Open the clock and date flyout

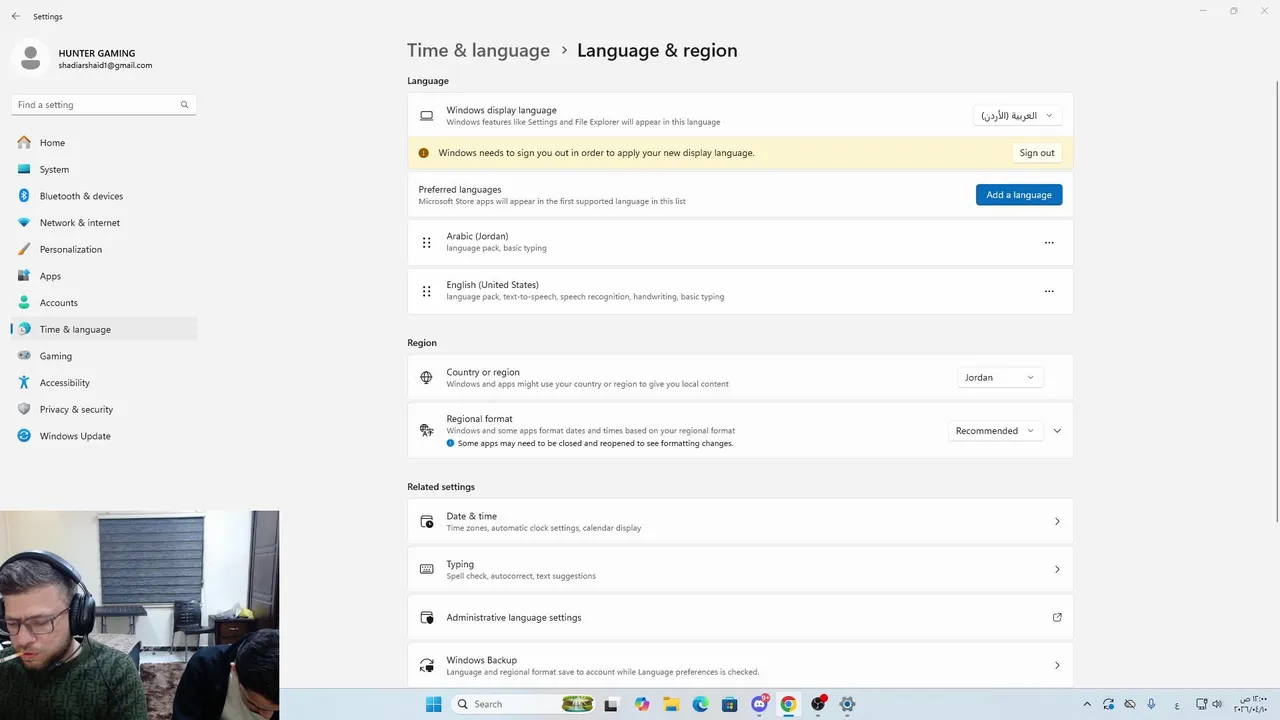pos(1251,704)
